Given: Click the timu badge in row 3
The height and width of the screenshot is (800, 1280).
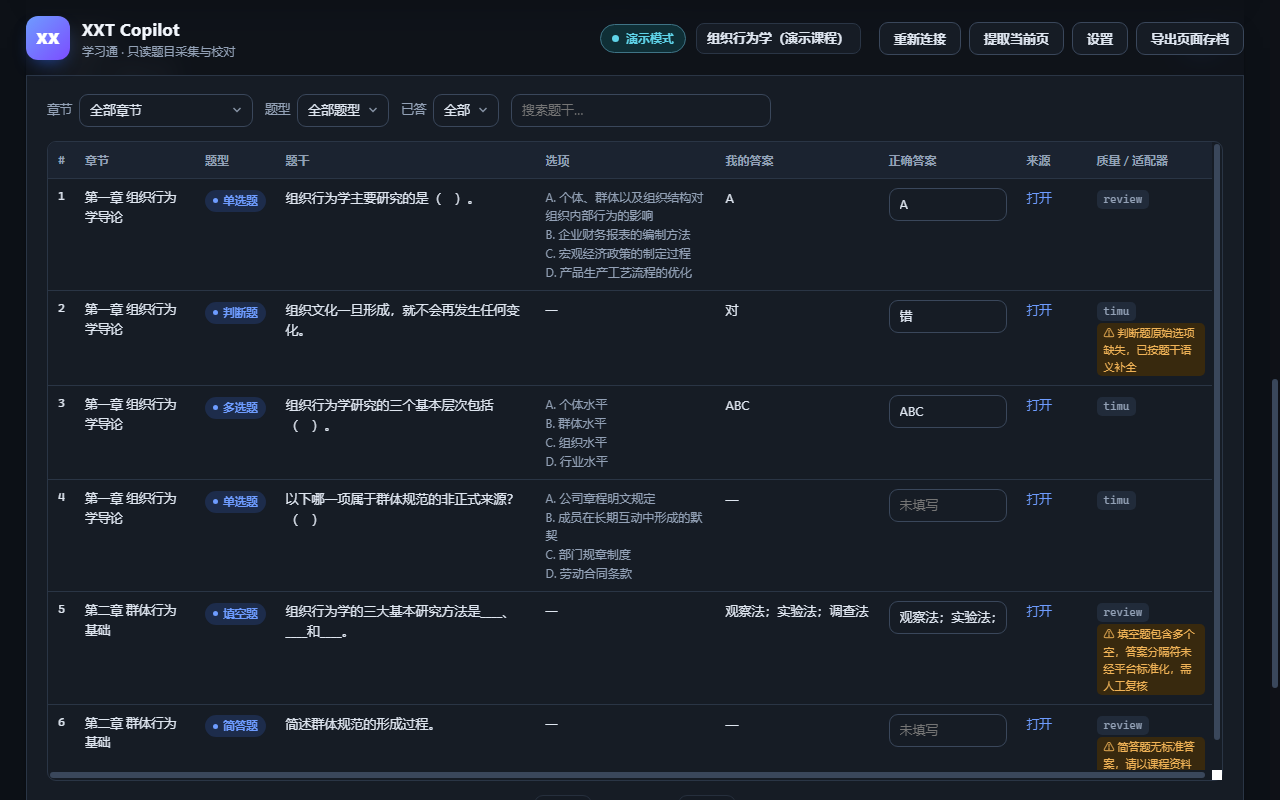Looking at the screenshot, I should pos(1116,406).
